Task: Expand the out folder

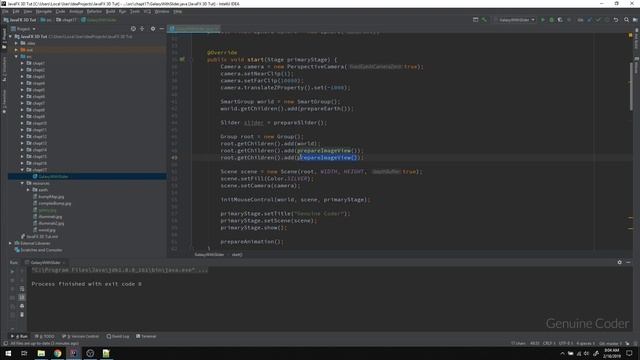Action: (16, 50)
